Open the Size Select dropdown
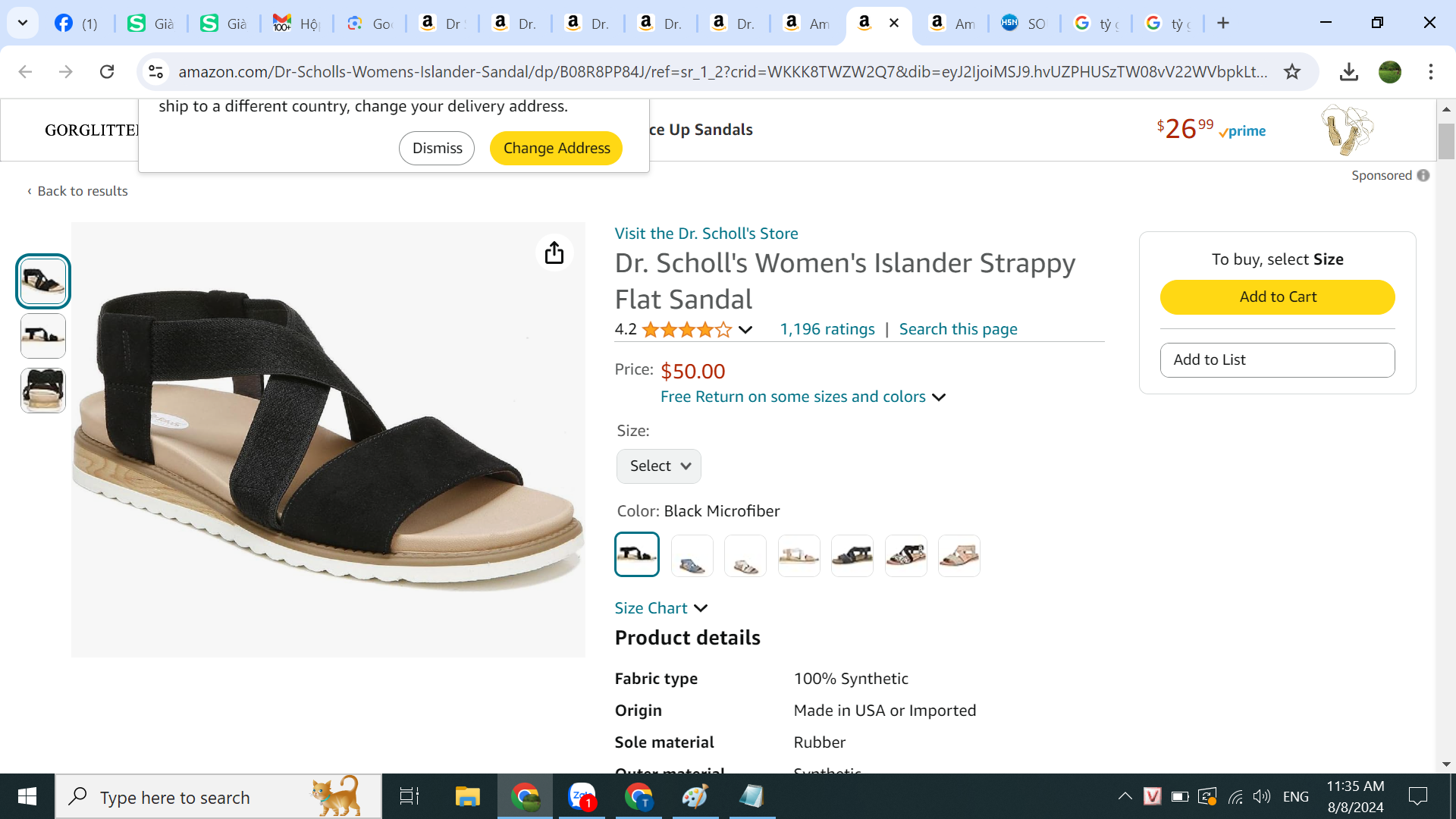Screen dimensions: 1456x819 coord(659,466)
